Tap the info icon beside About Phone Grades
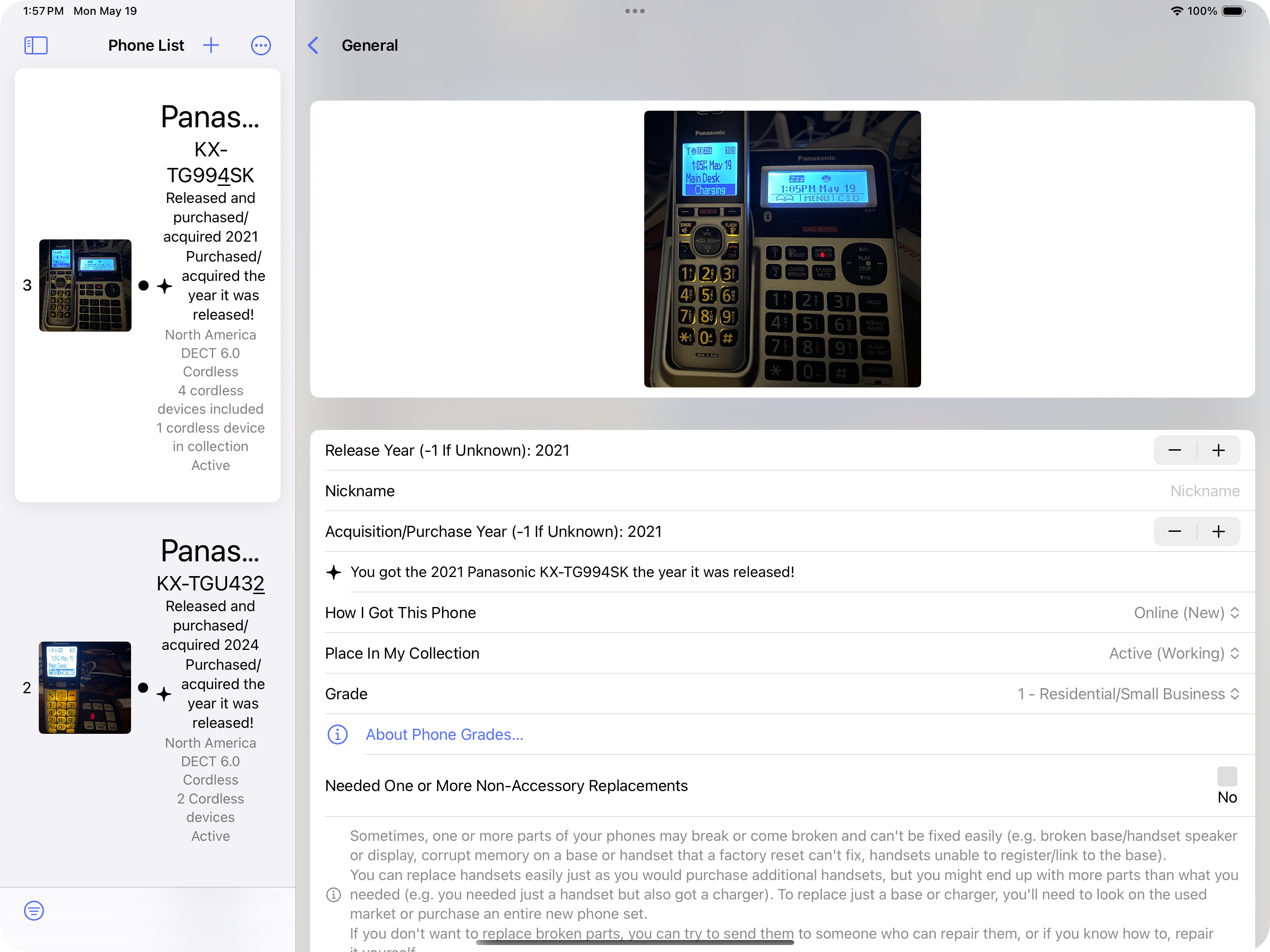 click(x=338, y=734)
